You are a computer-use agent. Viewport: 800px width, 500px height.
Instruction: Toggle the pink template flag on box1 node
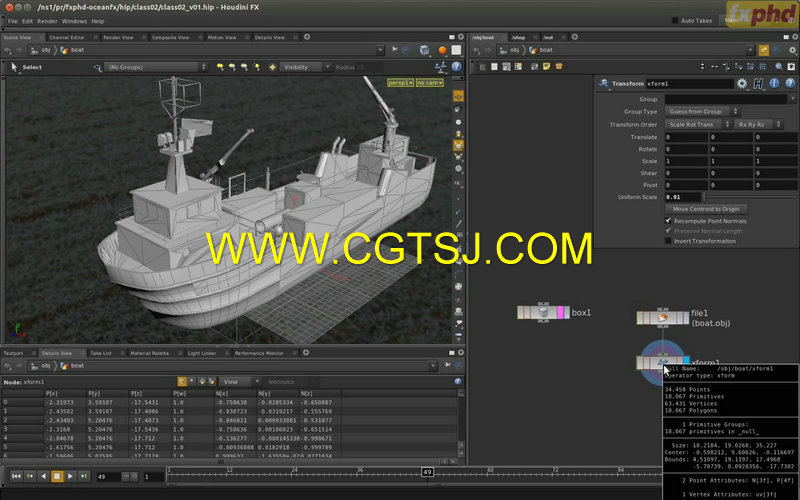coord(560,312)
